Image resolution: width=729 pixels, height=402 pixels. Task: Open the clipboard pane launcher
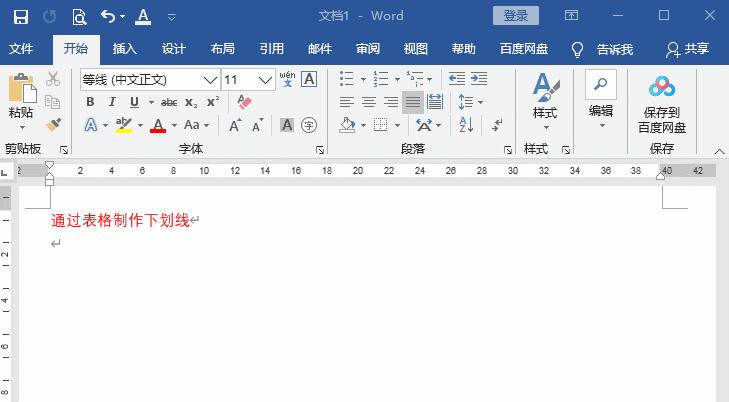[64, 150]
